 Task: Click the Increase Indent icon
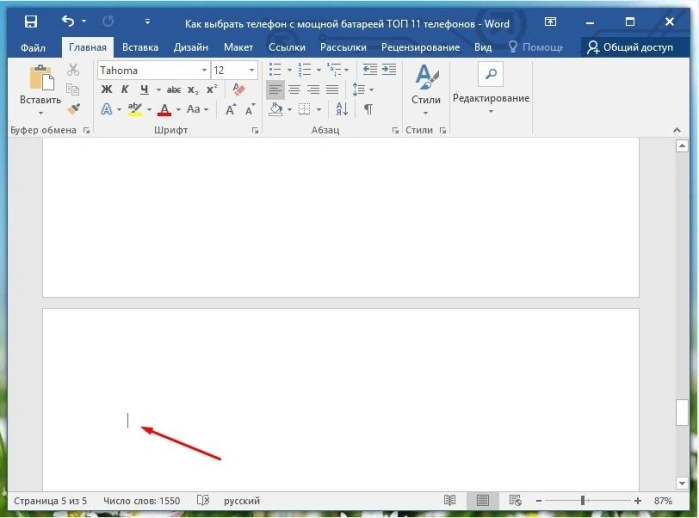[389, 70]
